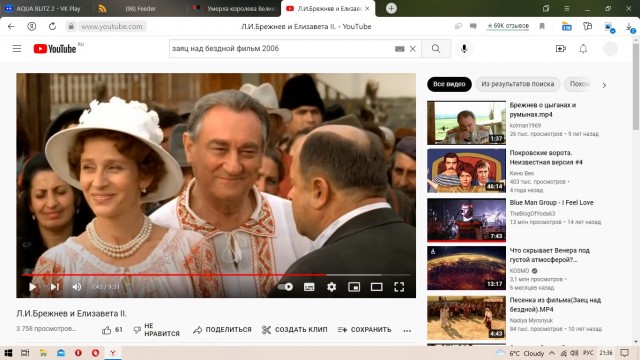Skip to the next video
The width and height of the screenshot is (640, 360).
[x=55, y=287]
